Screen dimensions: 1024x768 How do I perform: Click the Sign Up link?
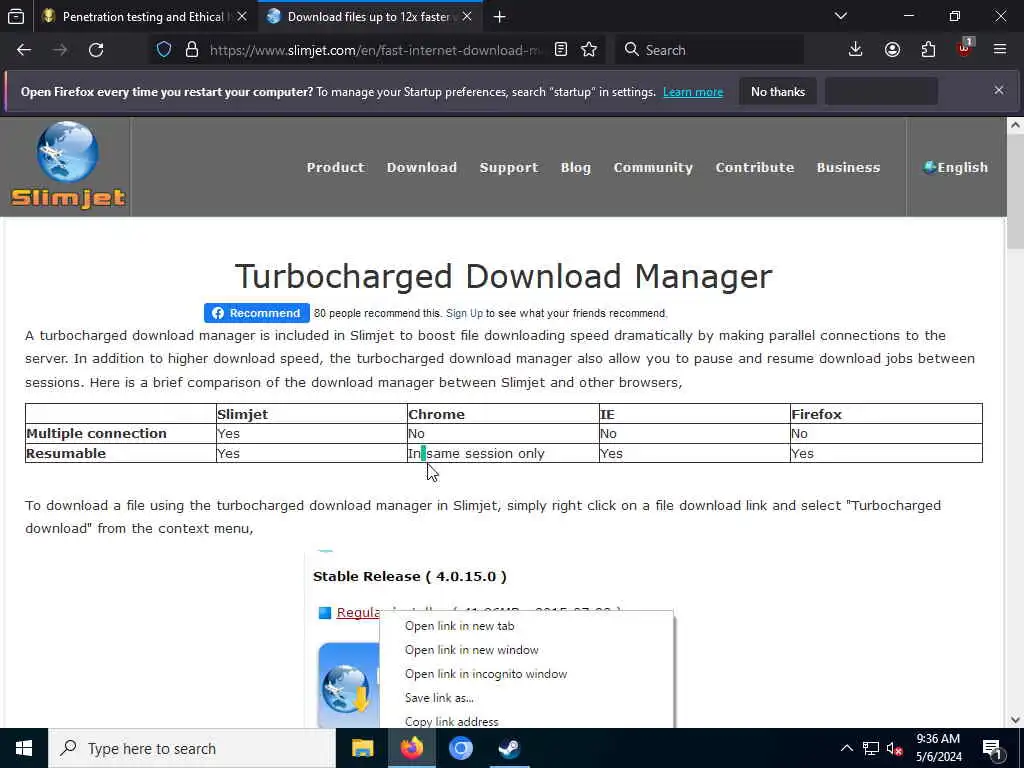(x=464, y=313)
